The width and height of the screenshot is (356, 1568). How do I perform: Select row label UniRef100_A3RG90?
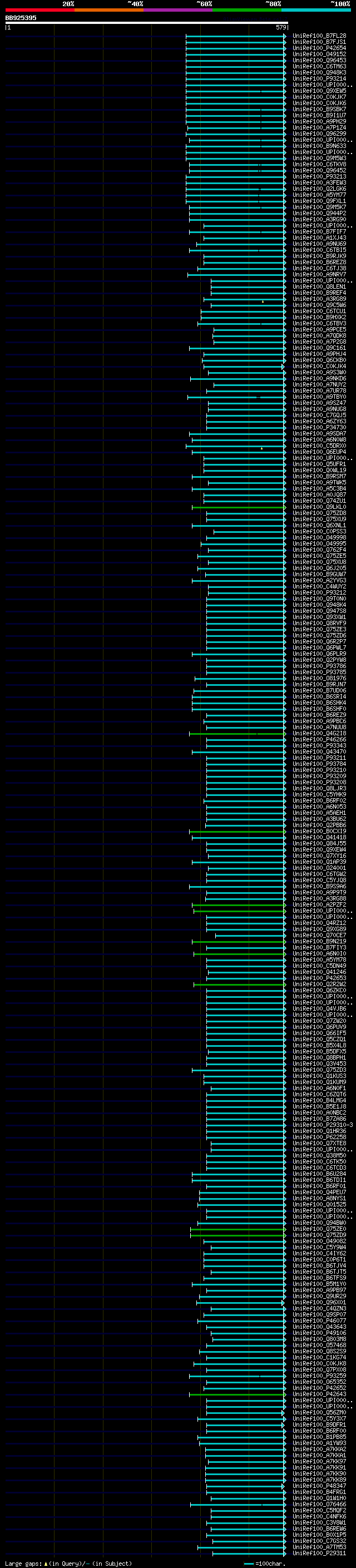(319, 219)
